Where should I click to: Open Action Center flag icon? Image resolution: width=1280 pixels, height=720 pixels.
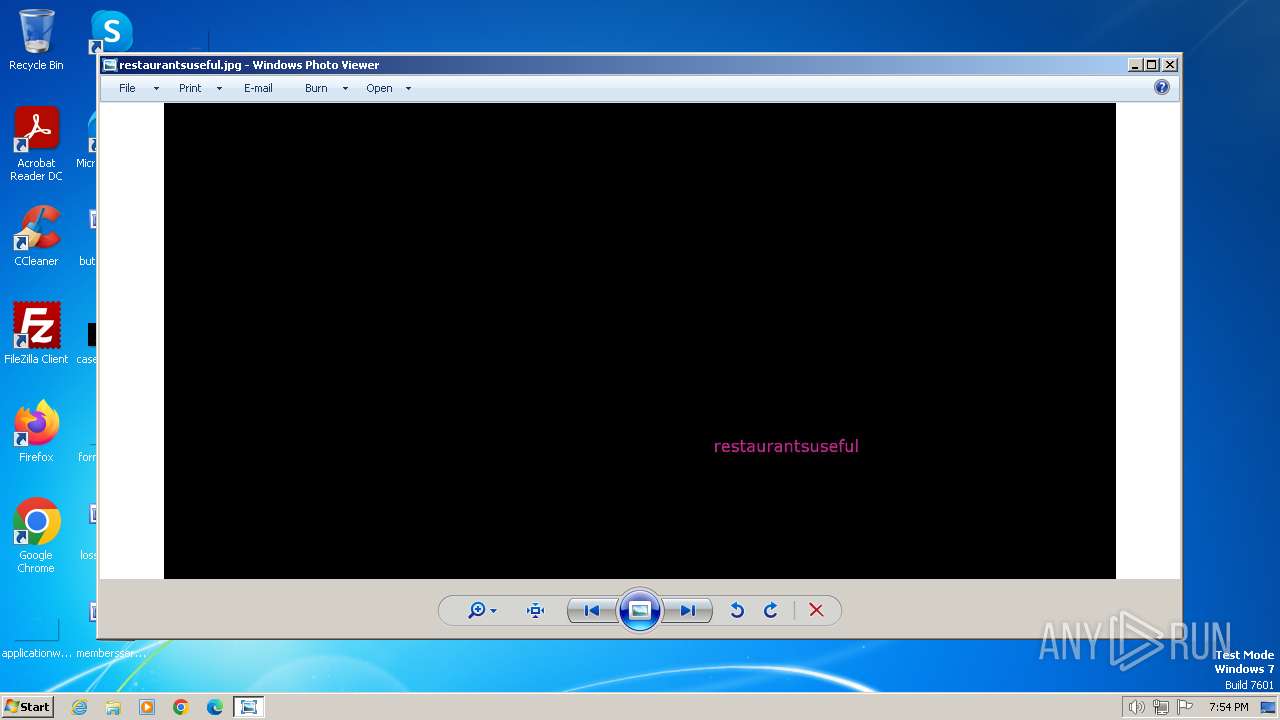[1185, 707]
